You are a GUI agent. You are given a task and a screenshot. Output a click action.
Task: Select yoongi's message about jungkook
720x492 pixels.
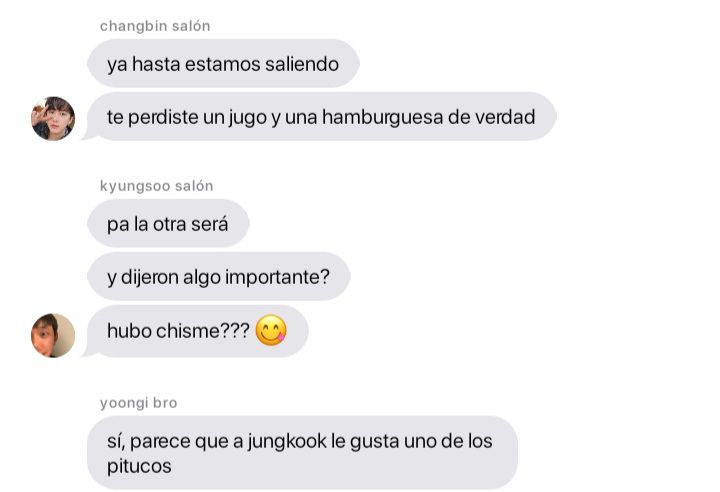(302, 452)
